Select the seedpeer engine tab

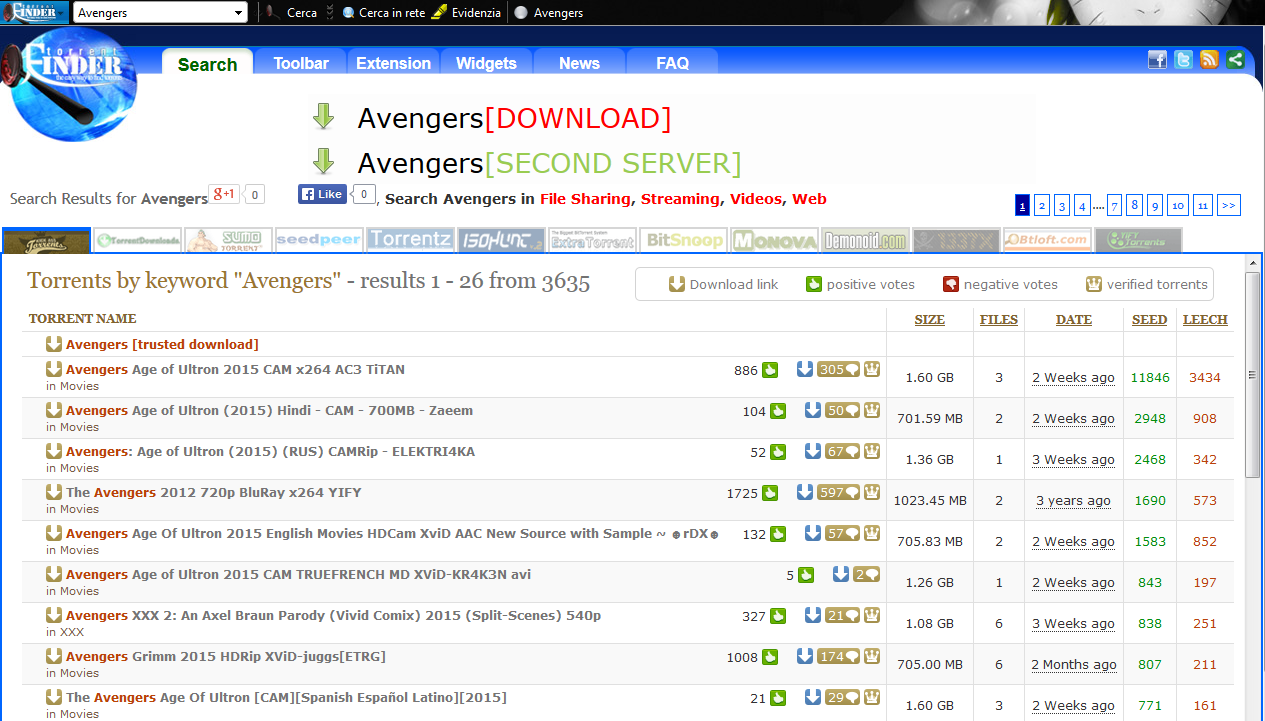tap(319, 240)
